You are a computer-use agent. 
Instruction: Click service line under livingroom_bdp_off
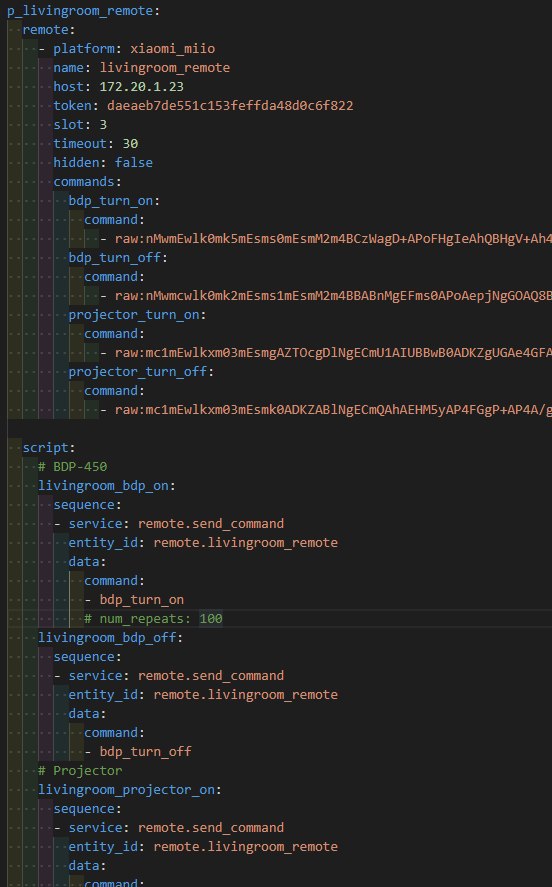(169, 676)
